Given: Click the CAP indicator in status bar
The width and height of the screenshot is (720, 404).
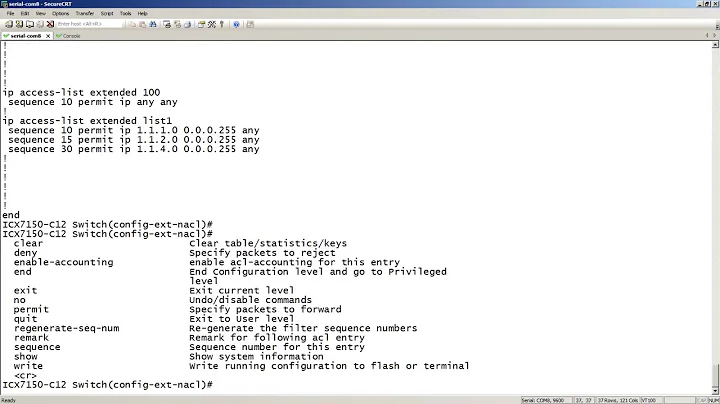Looking at the screenshot, I should 702,400.
